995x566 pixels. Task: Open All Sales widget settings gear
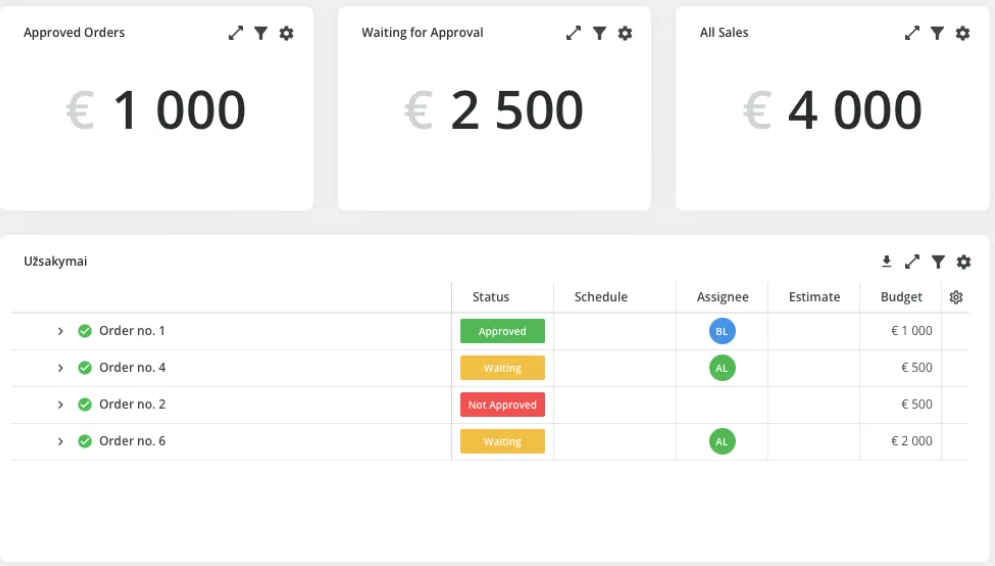tap(963, 33)
